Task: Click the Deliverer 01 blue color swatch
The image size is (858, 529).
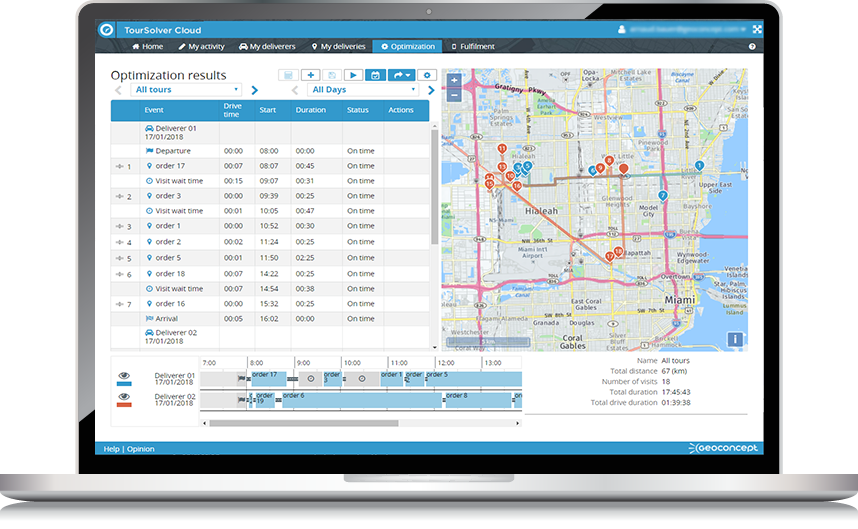Action: tap(124, 384)
